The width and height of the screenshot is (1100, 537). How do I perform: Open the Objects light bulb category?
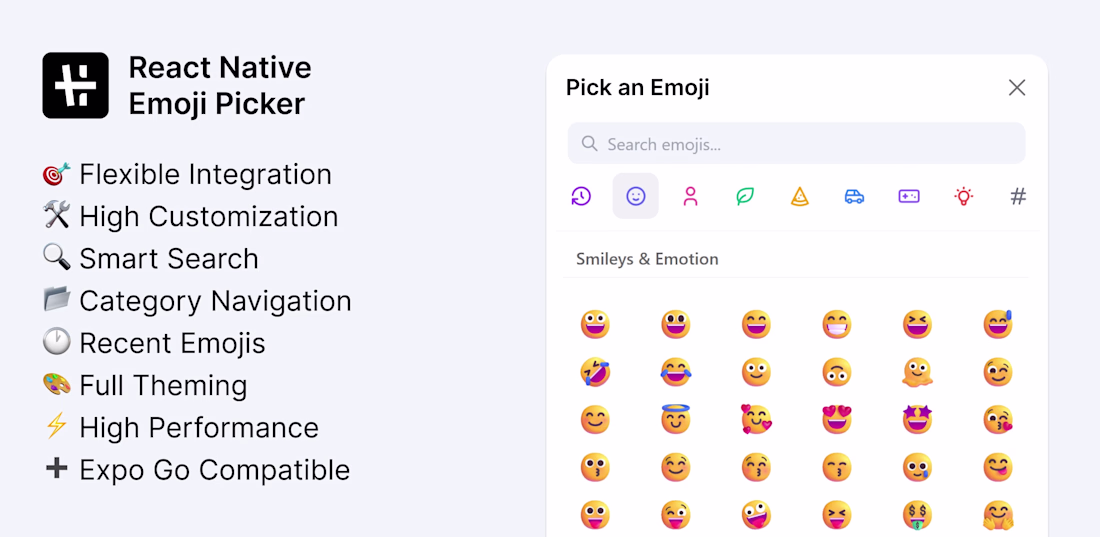[x=963, y=196]
